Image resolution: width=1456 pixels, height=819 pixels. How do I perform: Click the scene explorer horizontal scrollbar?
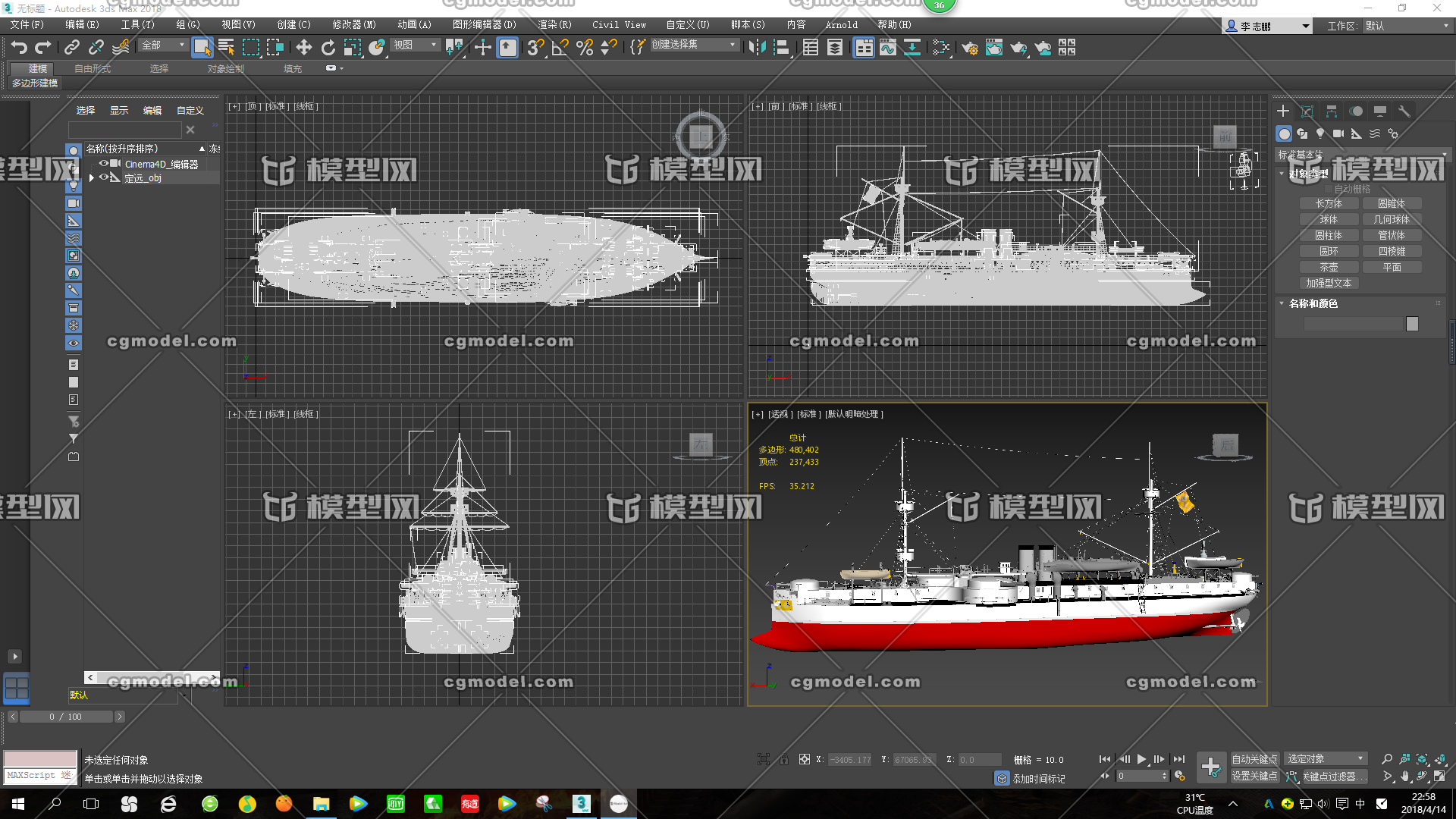tap(152, 677)
